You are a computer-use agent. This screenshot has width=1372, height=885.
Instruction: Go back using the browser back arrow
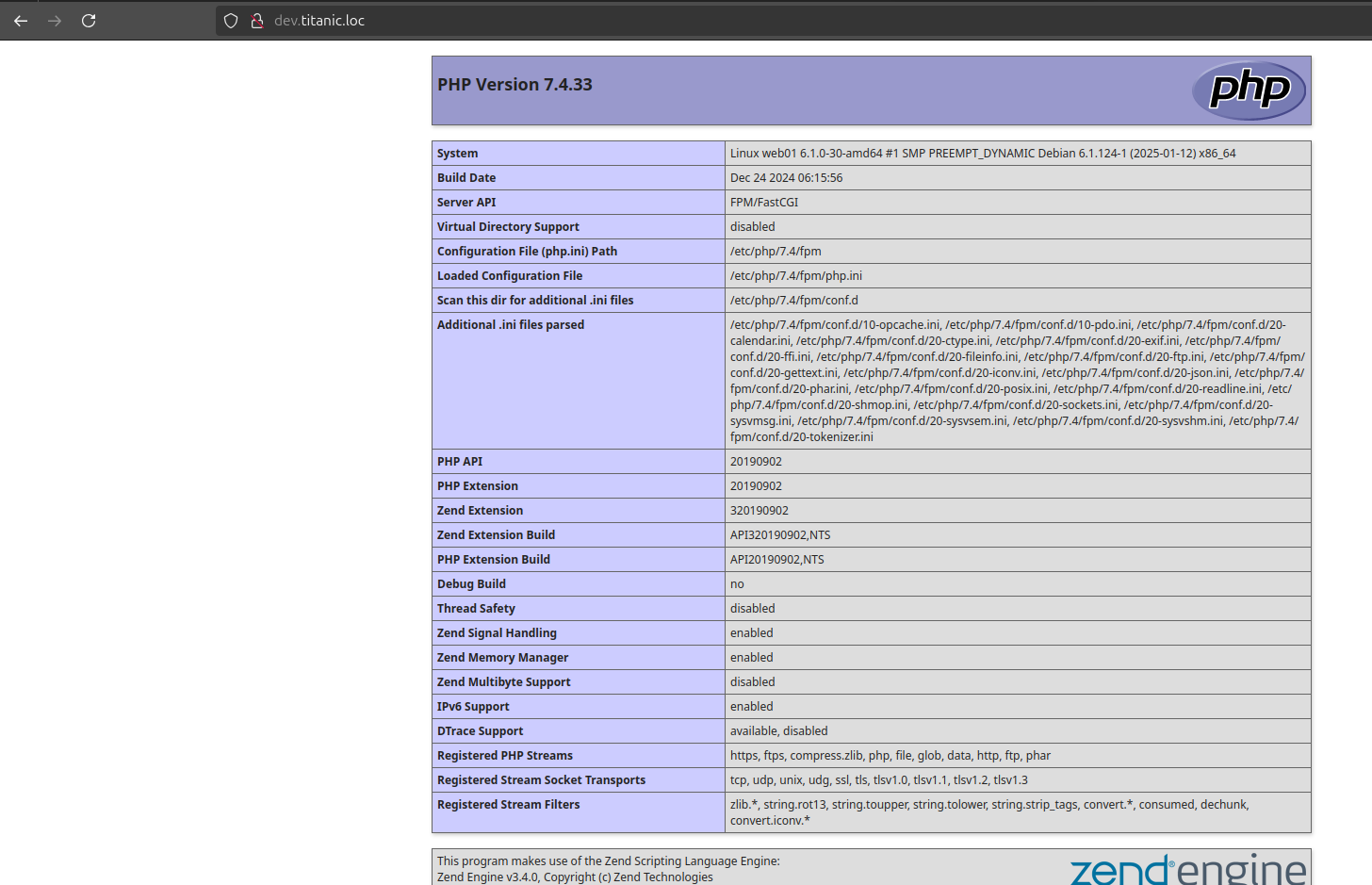[x=21, y=21]
